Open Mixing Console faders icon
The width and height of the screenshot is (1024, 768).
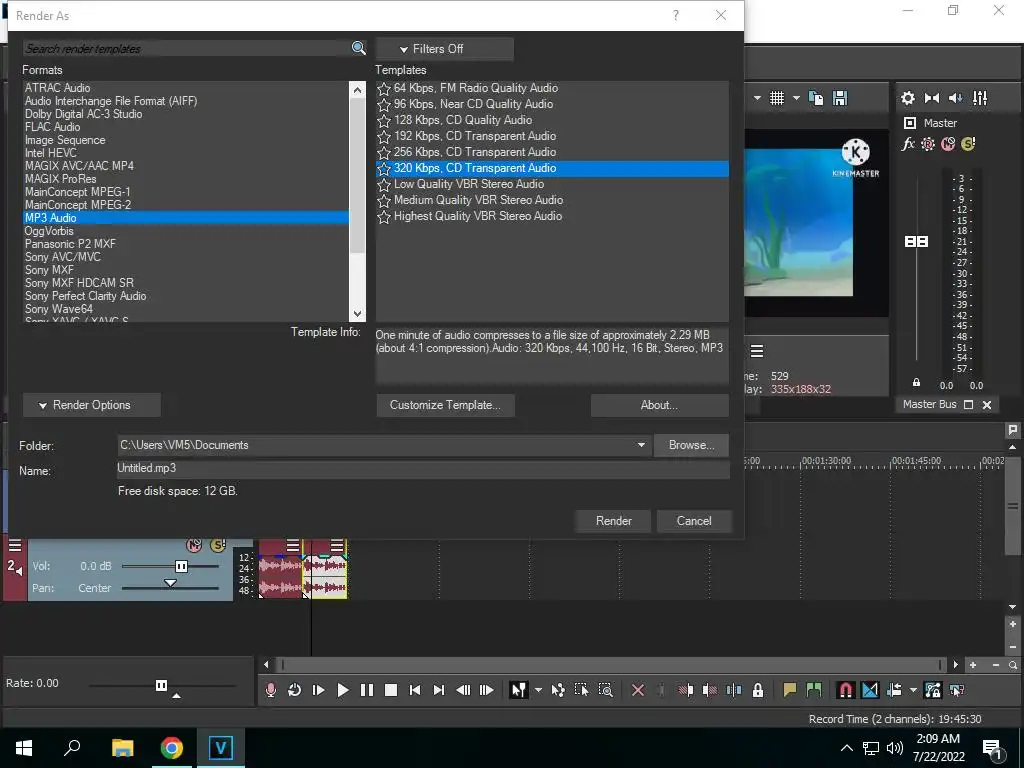click(x=980, y=98)
